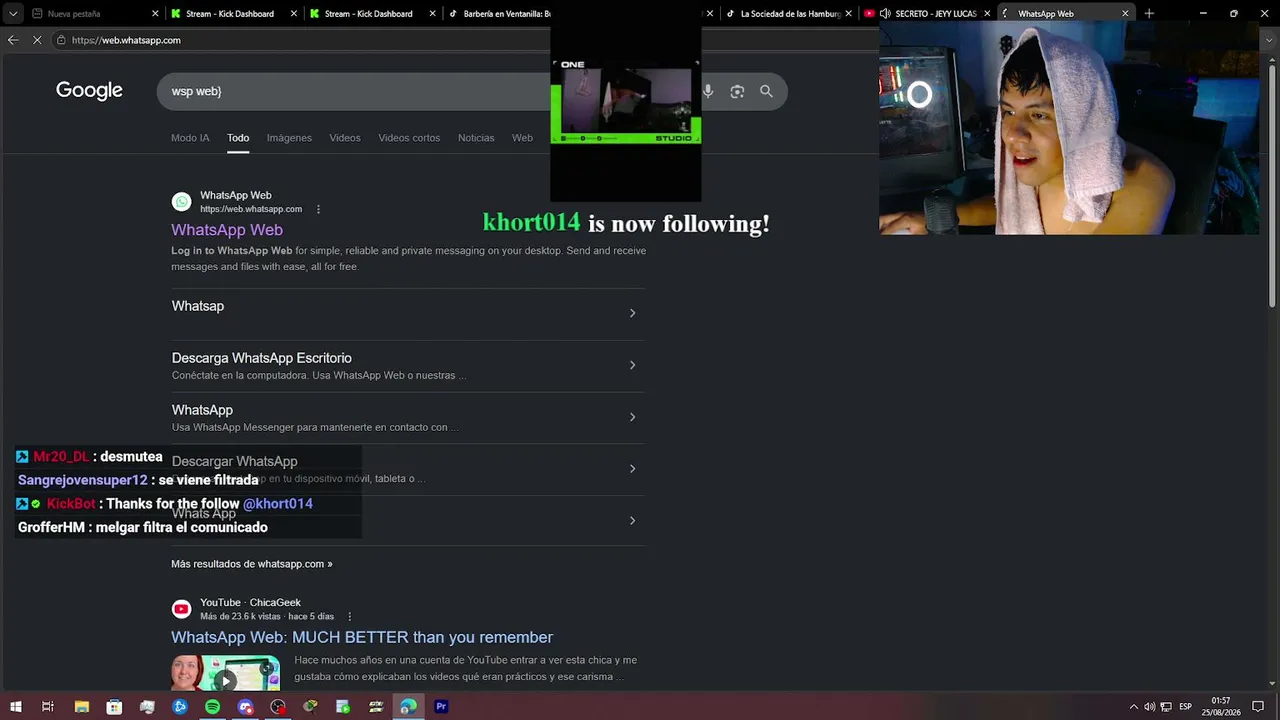The height and width of the screenshot is (720, 1280).
Task: Open the tab list dropdown arrow
Action: (13, 14)
